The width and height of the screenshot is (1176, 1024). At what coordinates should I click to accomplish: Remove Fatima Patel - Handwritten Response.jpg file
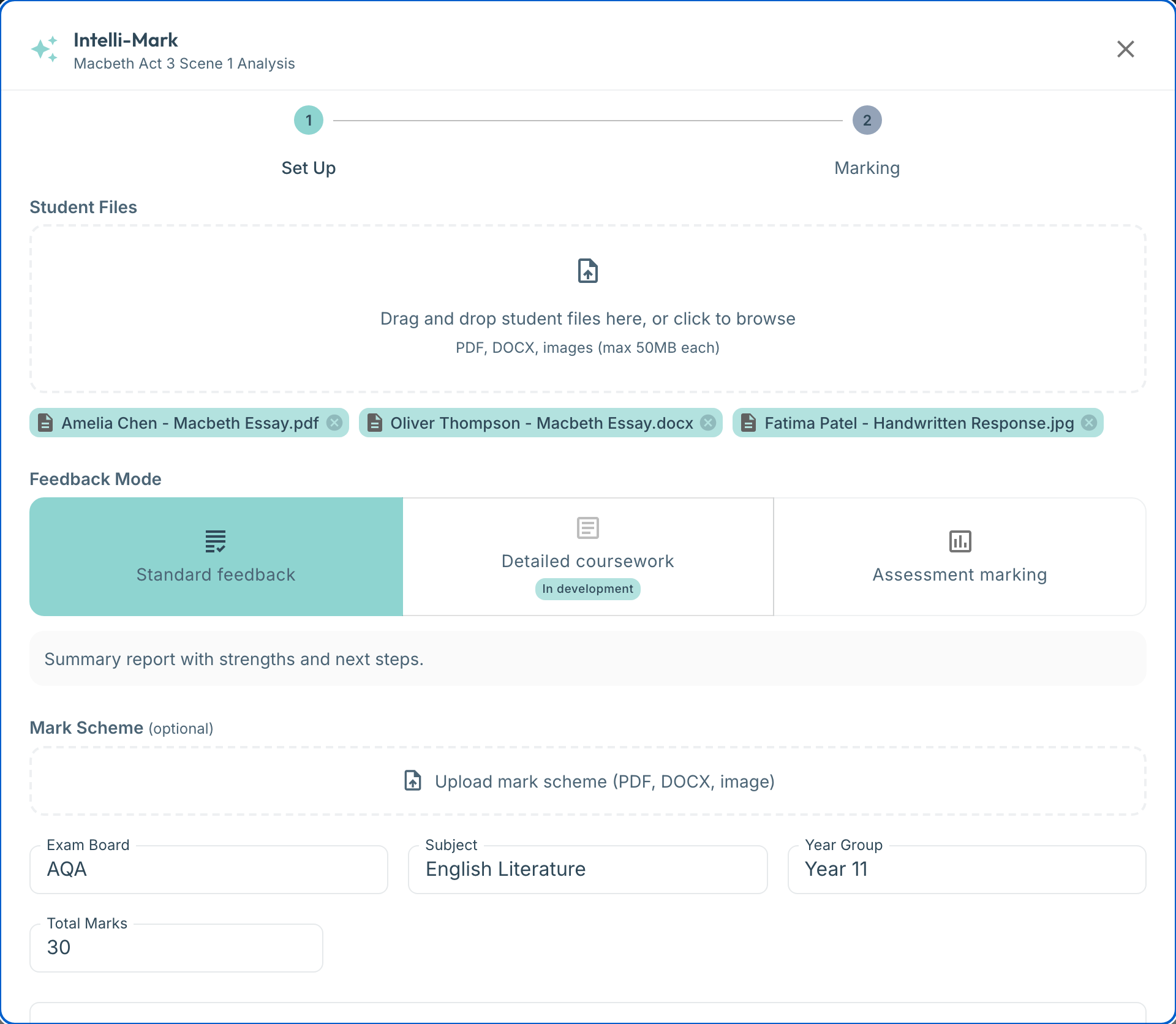pyautogui.click(x=1089, y=423)
